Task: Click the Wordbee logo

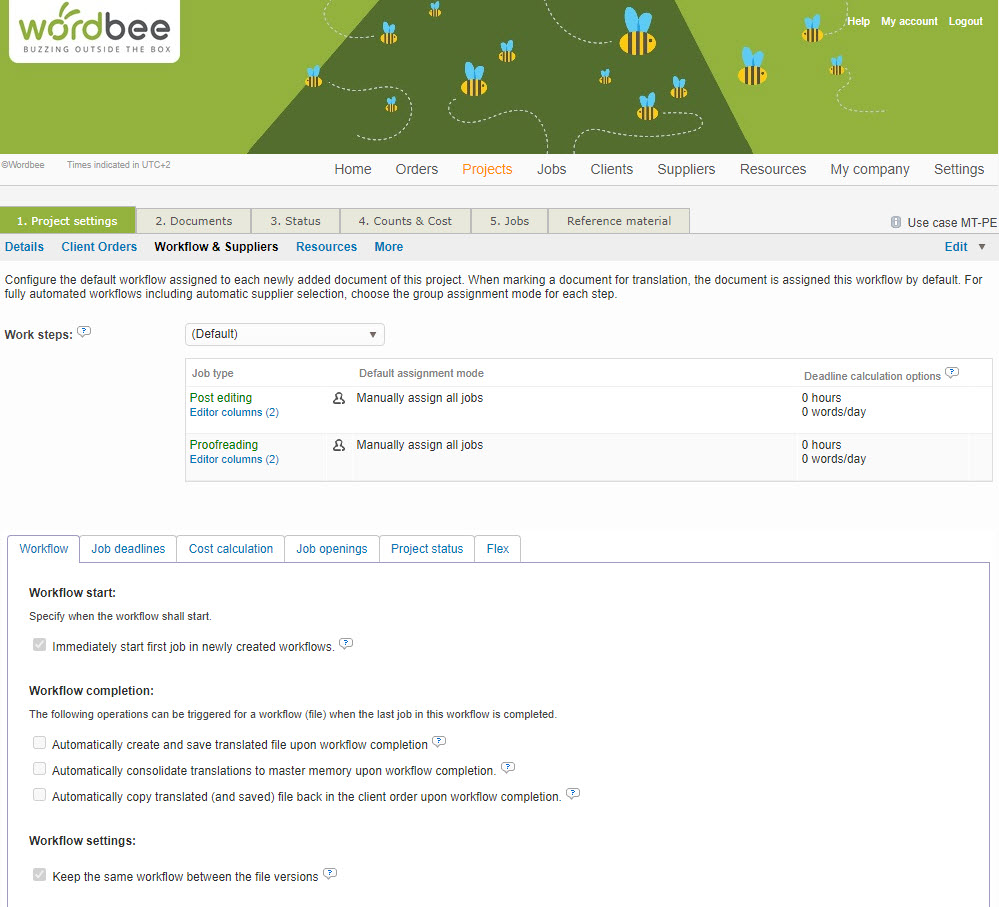Action: (95, 31)
